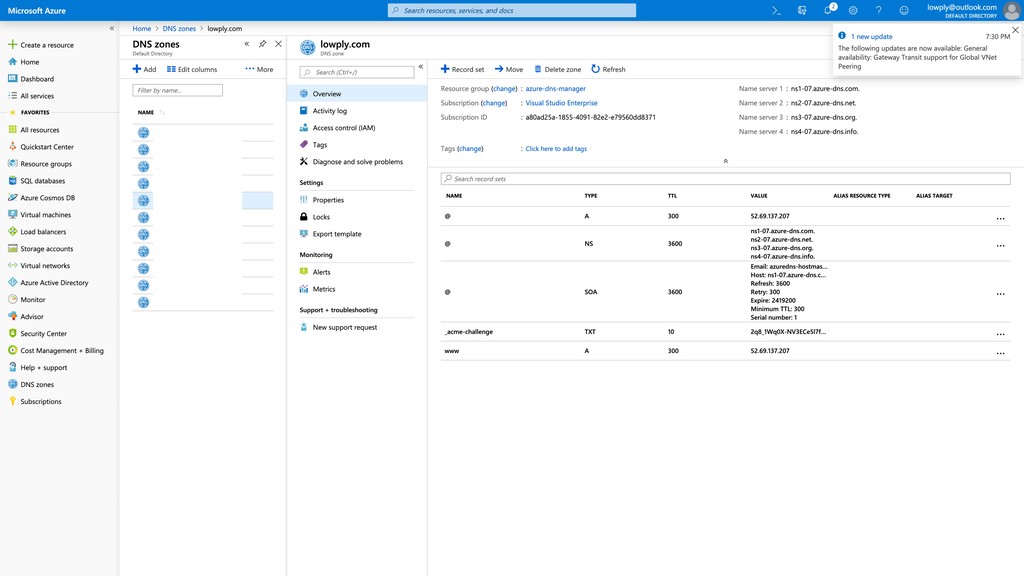Open Cloud Shell from top bar
Image resolution: width=1024 pixels, height=576 pixels.
click(x=776, y=10)
